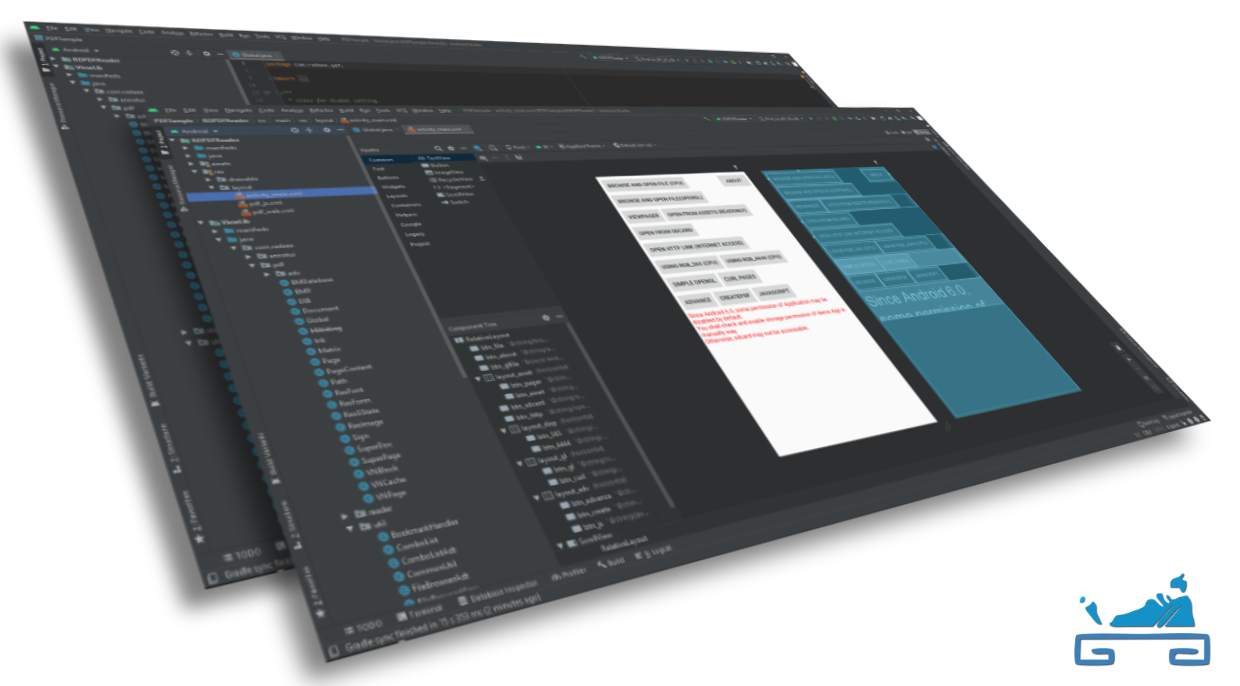Click BROWSE AND OPEN FILE (CPU) in preview
This screenshot has width=1240, height=686.
pos(645,184)
